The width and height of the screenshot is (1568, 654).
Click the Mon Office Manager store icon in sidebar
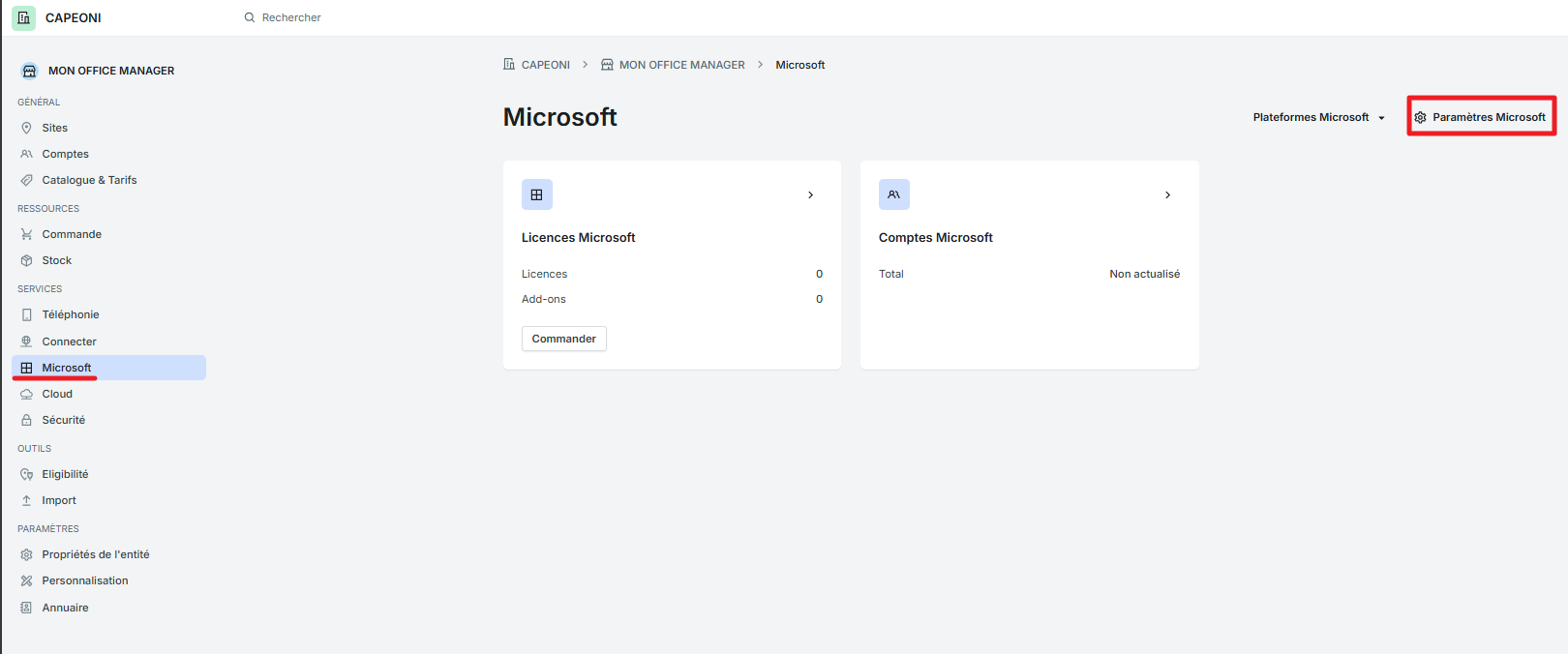[x=29, y=71]
